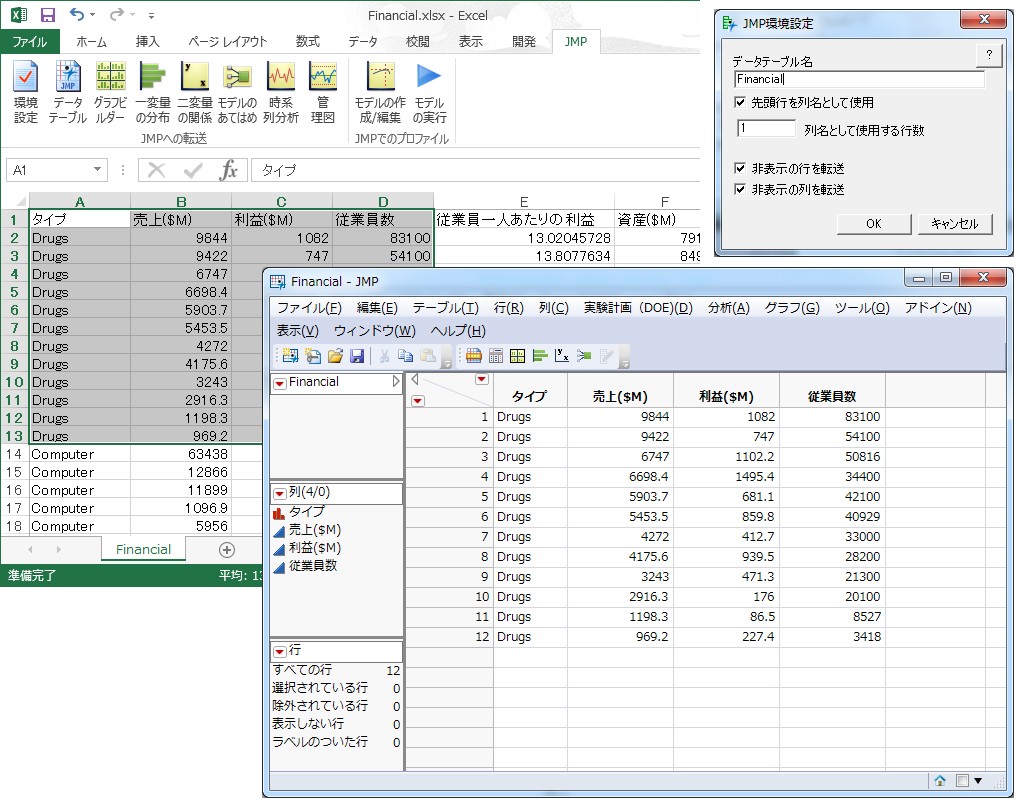The width and height of the screenshot is (1016, 801).
Task: Click the paste icon in JMP toolbar
Action: 428,355
